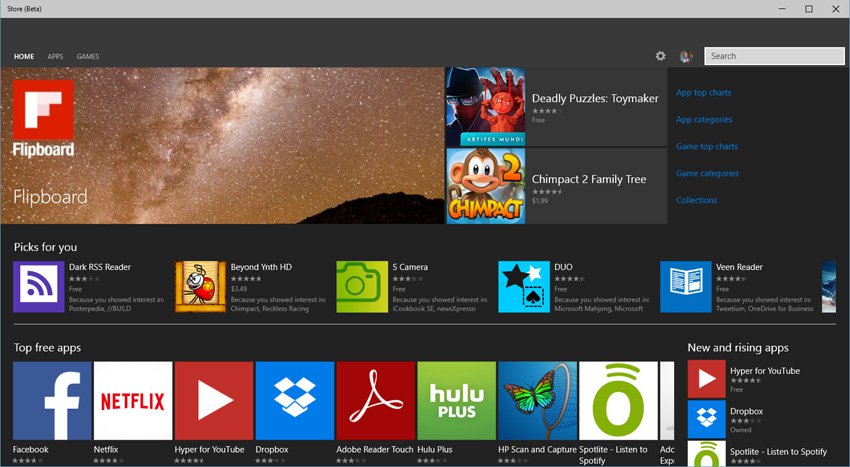Image resolution: width=850 pixels, height=467 pixels.
Task: Focus the Search input field
Action: tap(774, 56)
